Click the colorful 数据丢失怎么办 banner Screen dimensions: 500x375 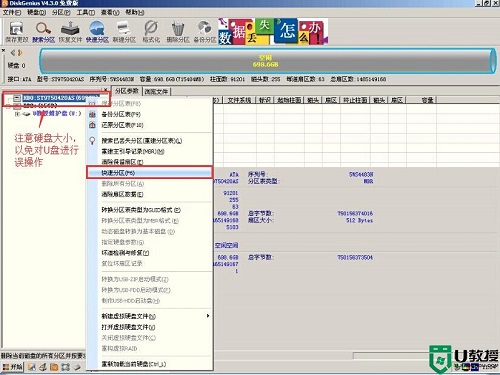[x=273, y=32]
